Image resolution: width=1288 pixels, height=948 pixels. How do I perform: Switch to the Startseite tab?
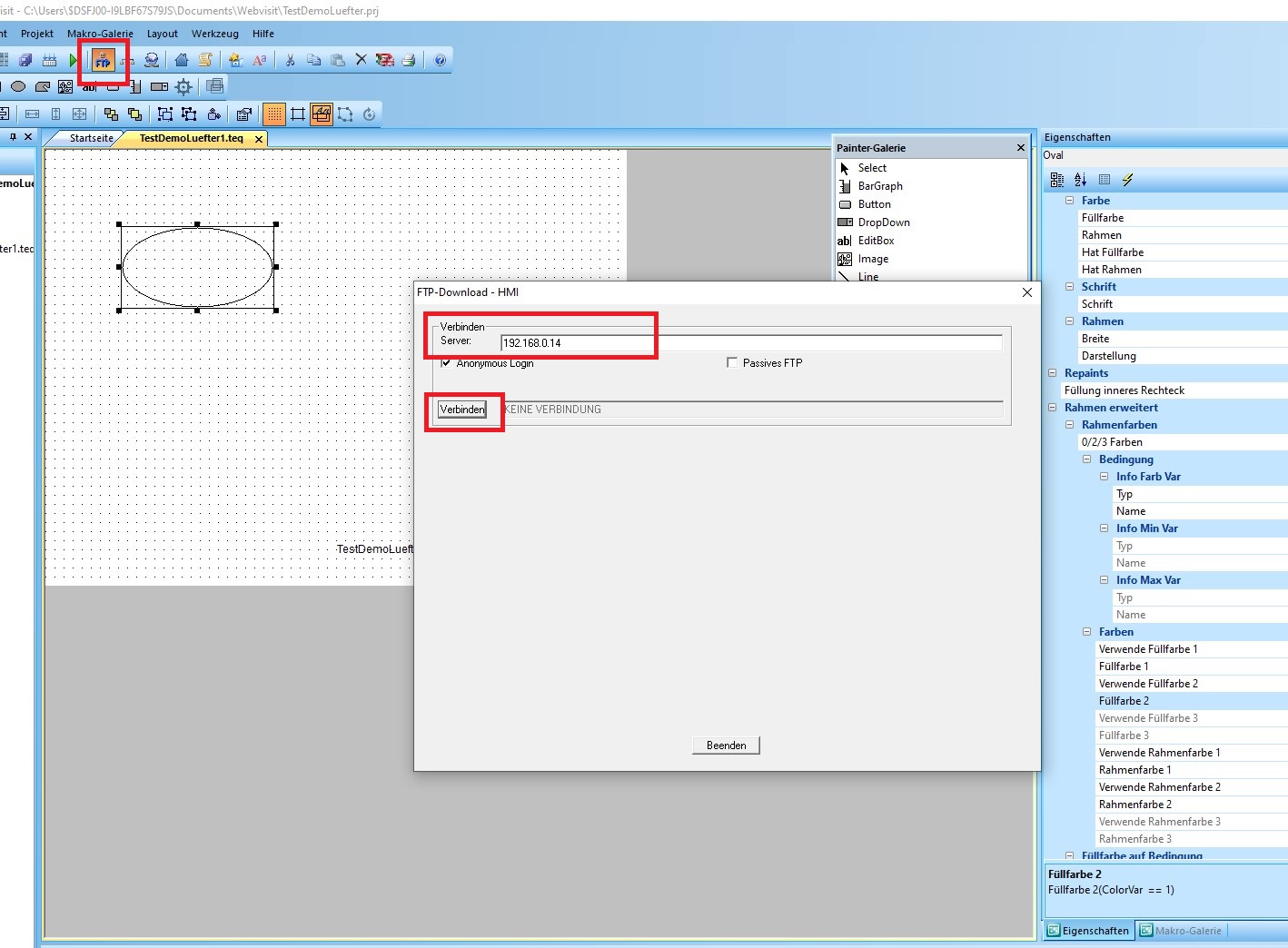click(91, 138)
